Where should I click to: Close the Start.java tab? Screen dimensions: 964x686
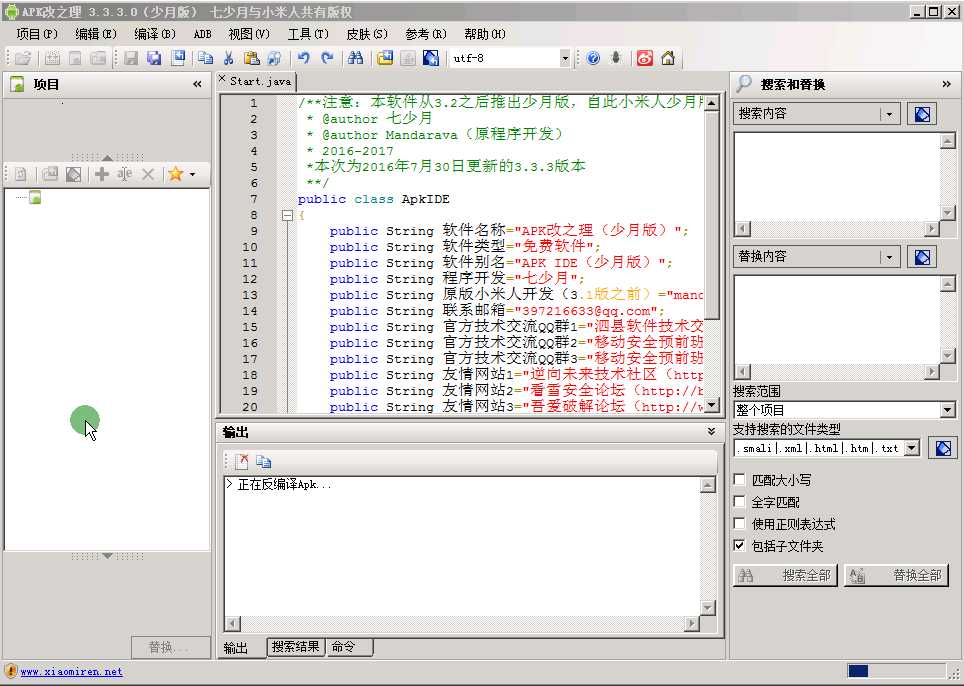point(223,78)
